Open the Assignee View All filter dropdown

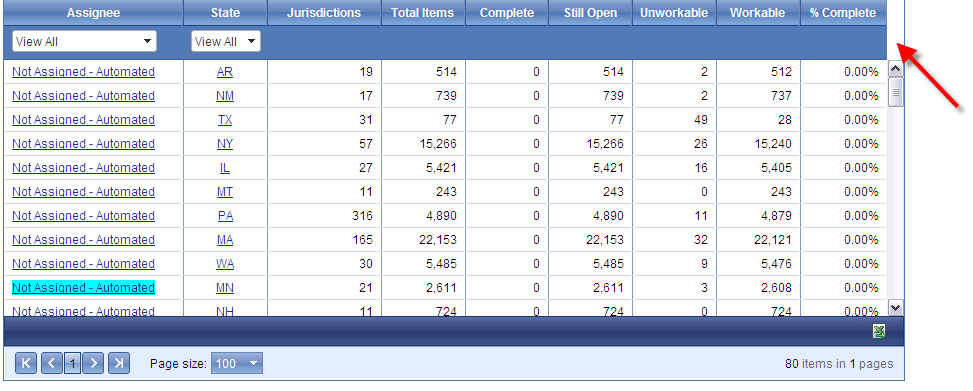[x=84, y=42]
